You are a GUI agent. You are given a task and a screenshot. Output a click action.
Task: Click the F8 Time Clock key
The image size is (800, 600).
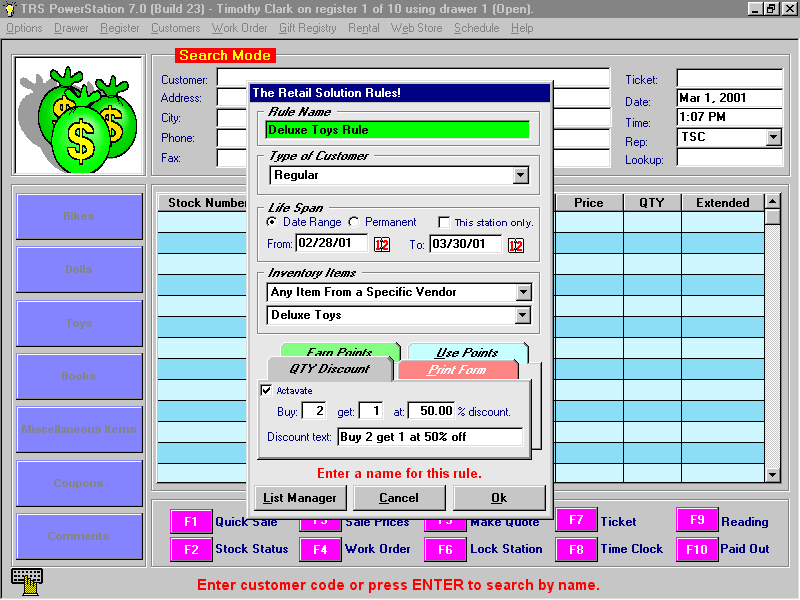[576, 549]
